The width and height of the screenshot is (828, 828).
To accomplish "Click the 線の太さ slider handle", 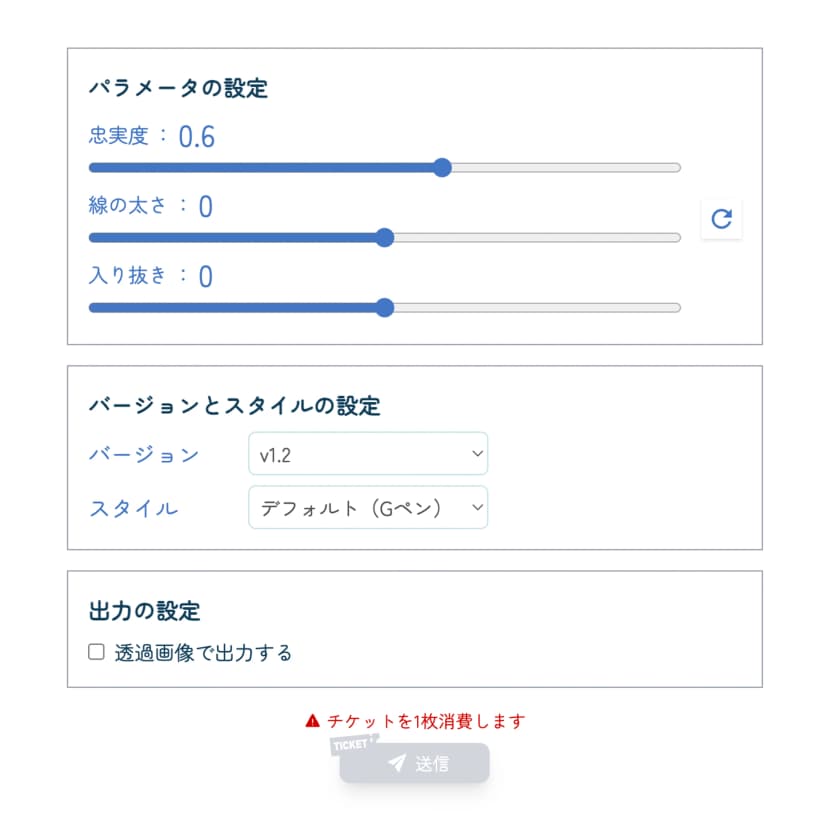I will coord(385,237).
